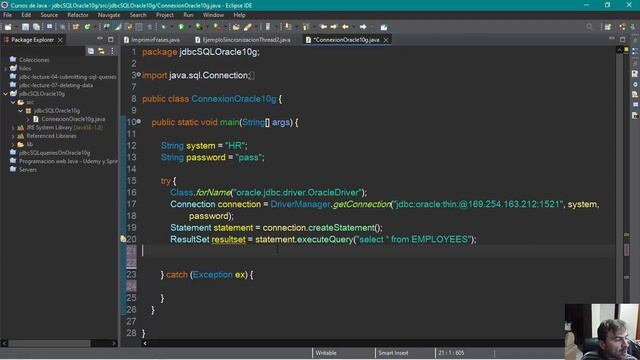Open the dropdown arrow next to Debug button
The height and width of the screenshot is (360, 640).
pyautogui.click(x=172, y=27)
